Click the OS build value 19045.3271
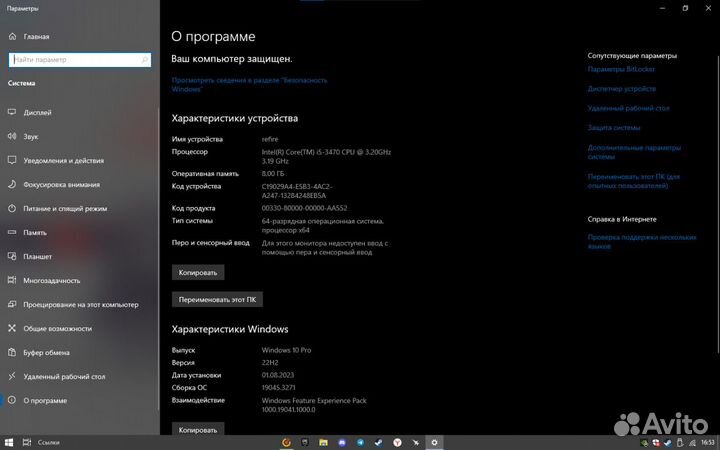 coord(278,388)
